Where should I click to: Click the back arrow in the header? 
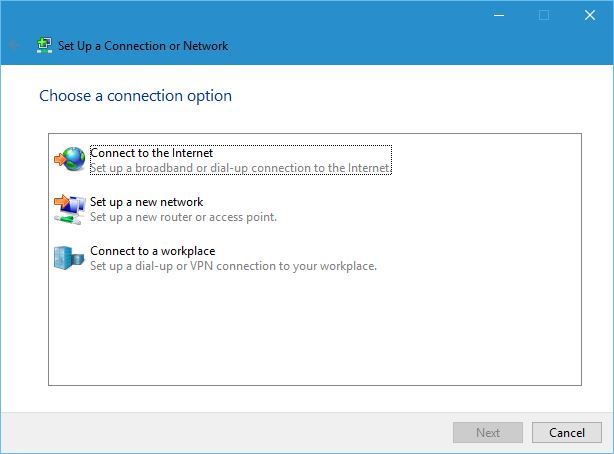14,45
